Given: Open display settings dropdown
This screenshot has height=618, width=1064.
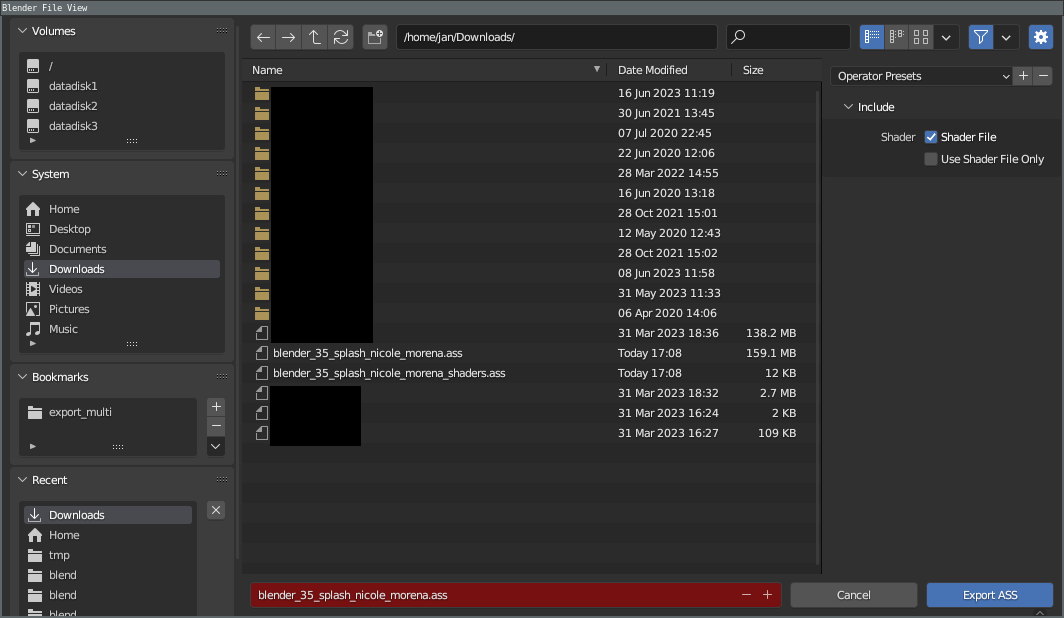Looking at the screenshot, I should tap(946, 37).
